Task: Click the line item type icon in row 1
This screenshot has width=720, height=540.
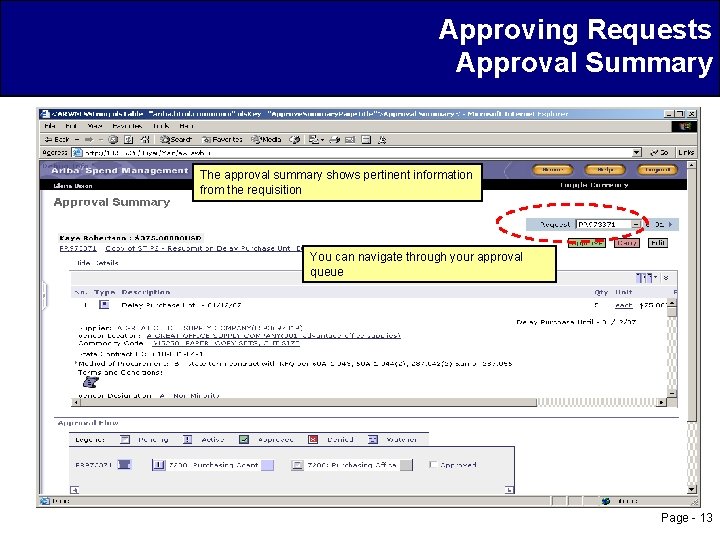Action: tap(104, 304)
